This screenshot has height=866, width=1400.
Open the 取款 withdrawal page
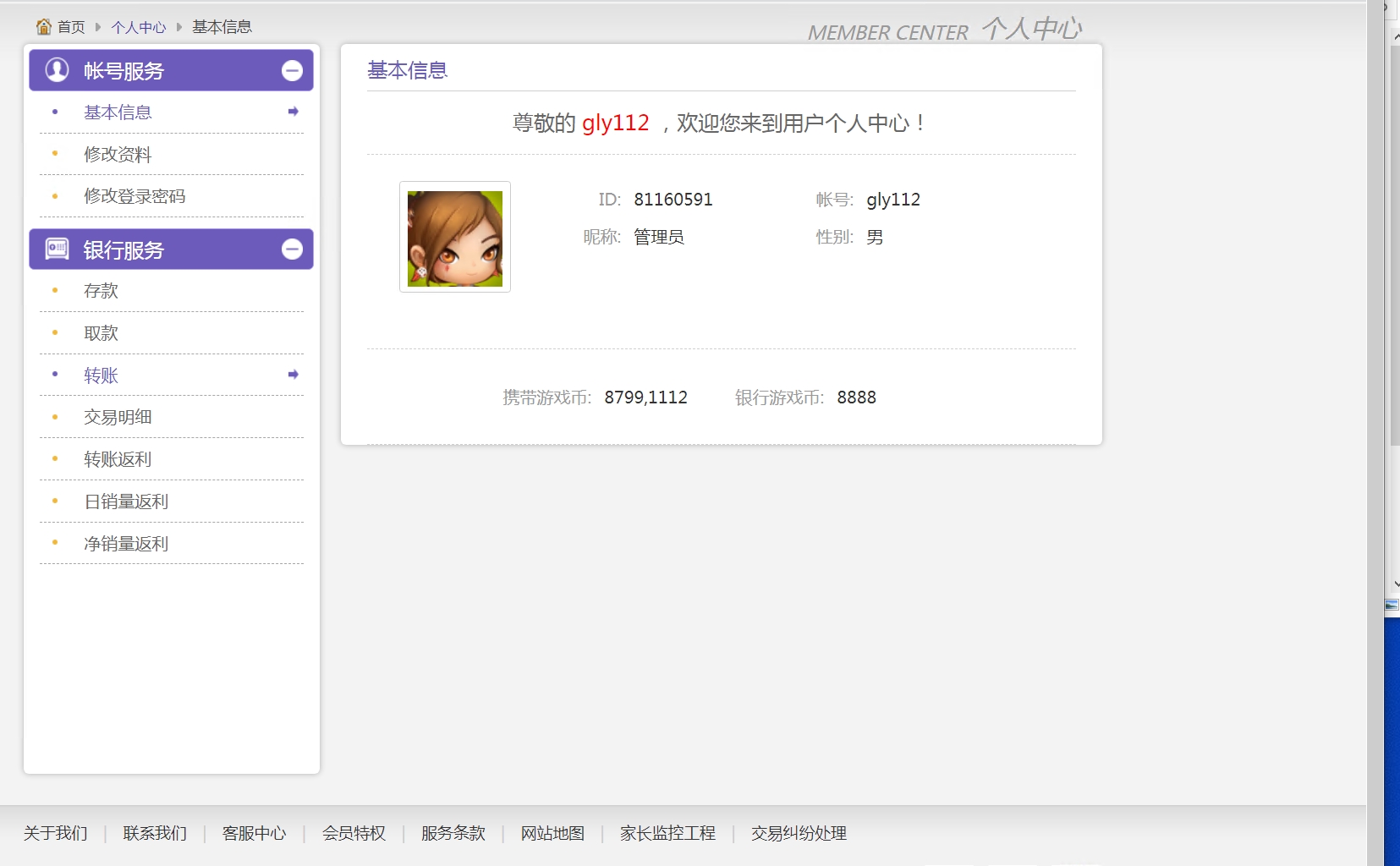pyautogui.click(x=101, y=333)
